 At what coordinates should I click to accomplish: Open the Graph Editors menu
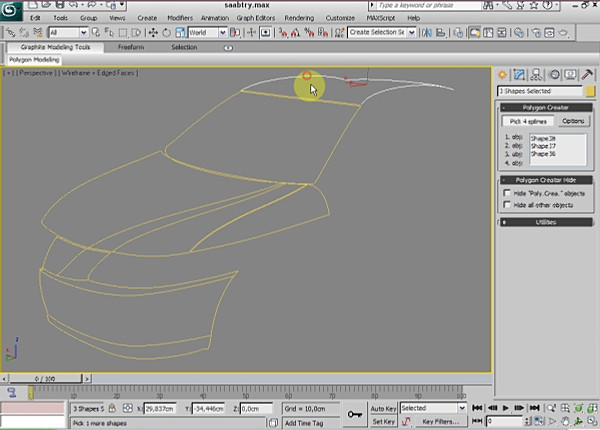coord(256,18)
